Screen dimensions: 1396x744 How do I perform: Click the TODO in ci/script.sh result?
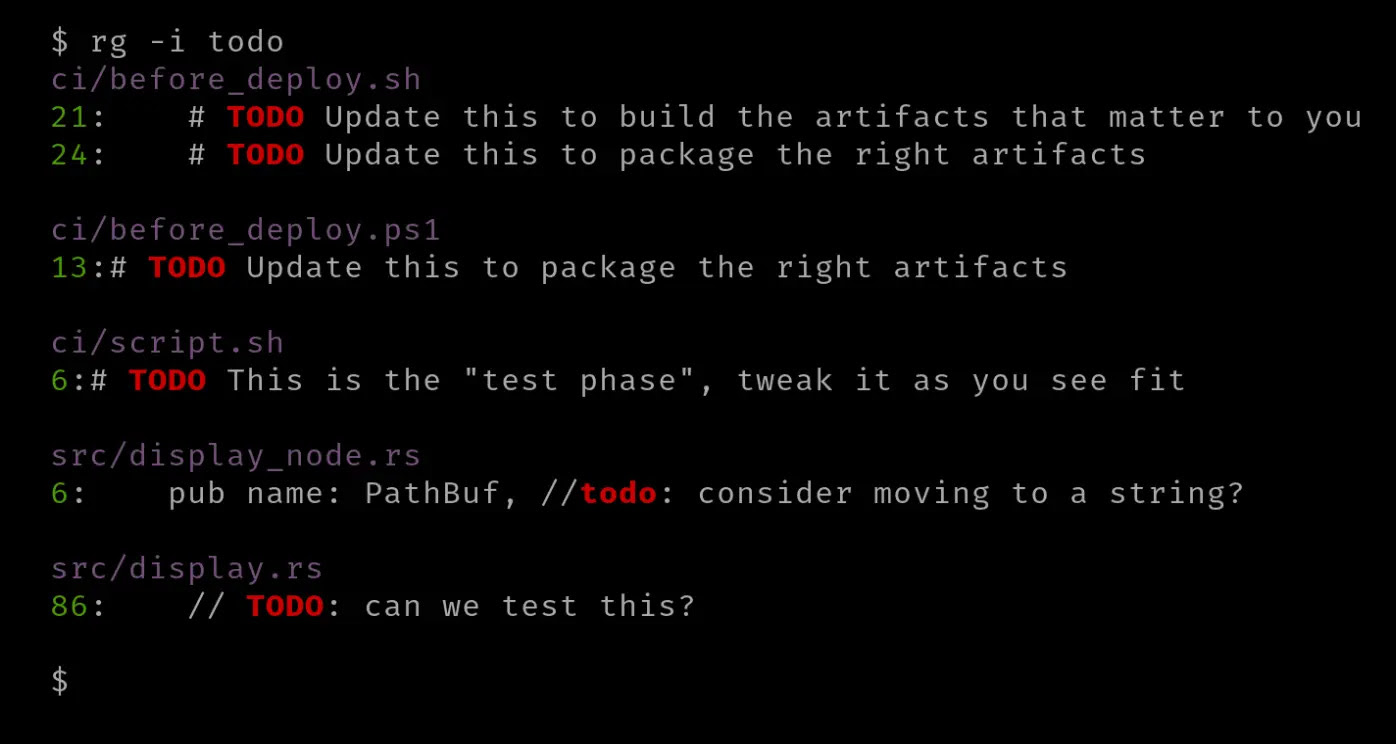tap(167, 381)
